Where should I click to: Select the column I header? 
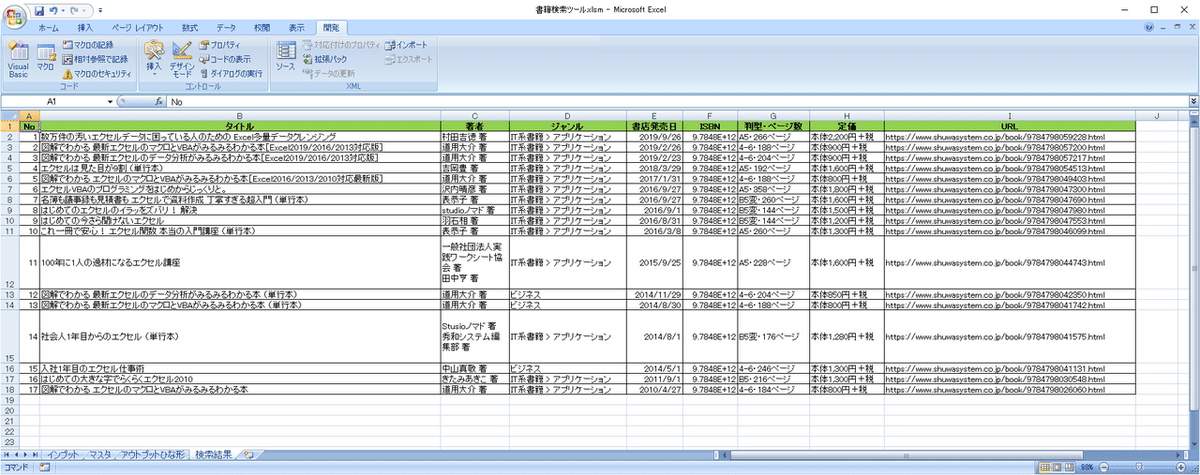click(x=1009, y=115)
